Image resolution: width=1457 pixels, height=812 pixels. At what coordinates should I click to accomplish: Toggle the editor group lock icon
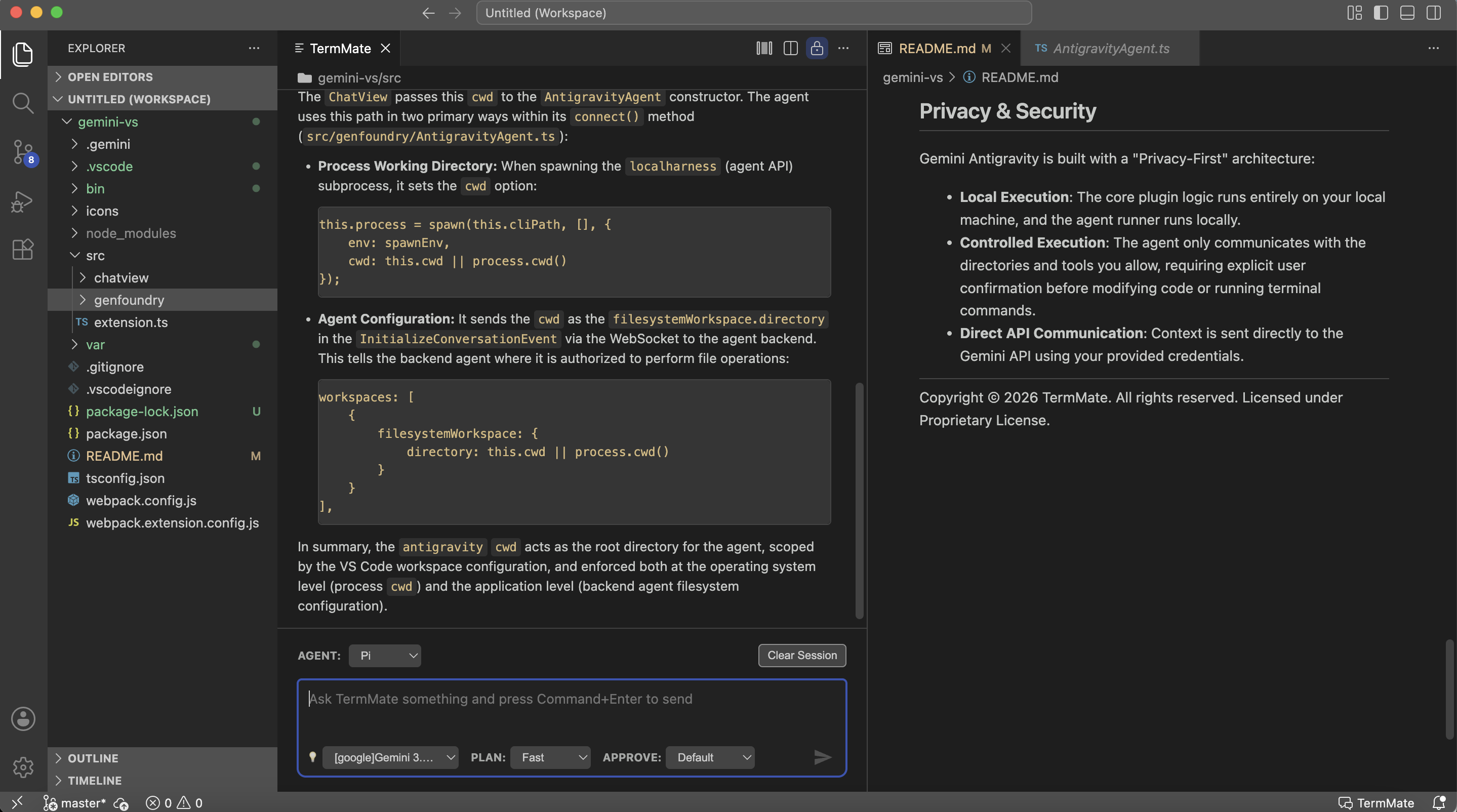point(817,48)
